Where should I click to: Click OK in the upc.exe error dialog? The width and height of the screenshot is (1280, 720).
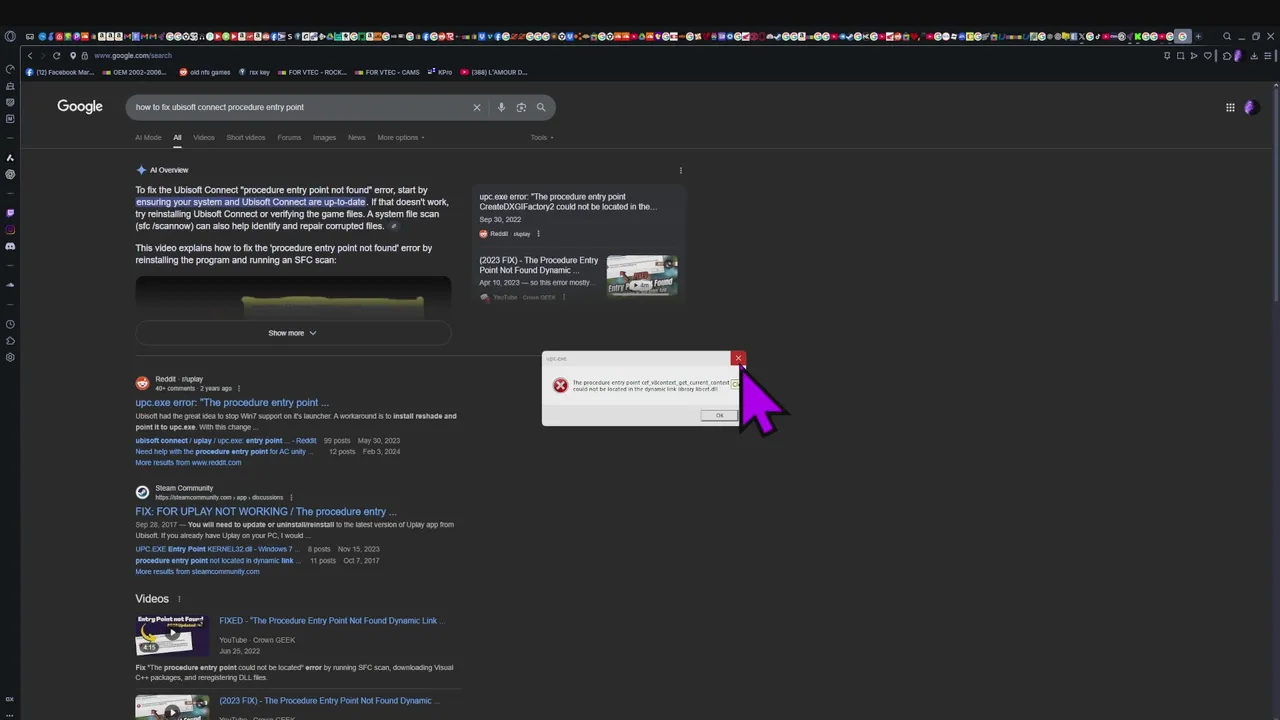(719, 415)
